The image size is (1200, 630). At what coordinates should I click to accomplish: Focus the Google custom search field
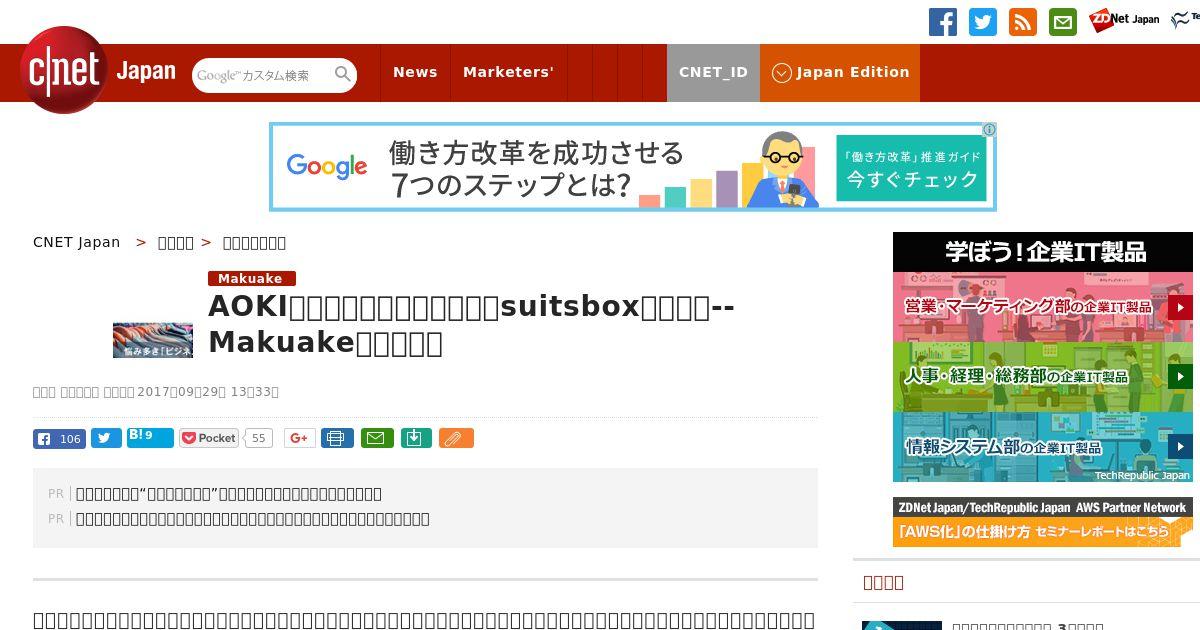[262, 75]
